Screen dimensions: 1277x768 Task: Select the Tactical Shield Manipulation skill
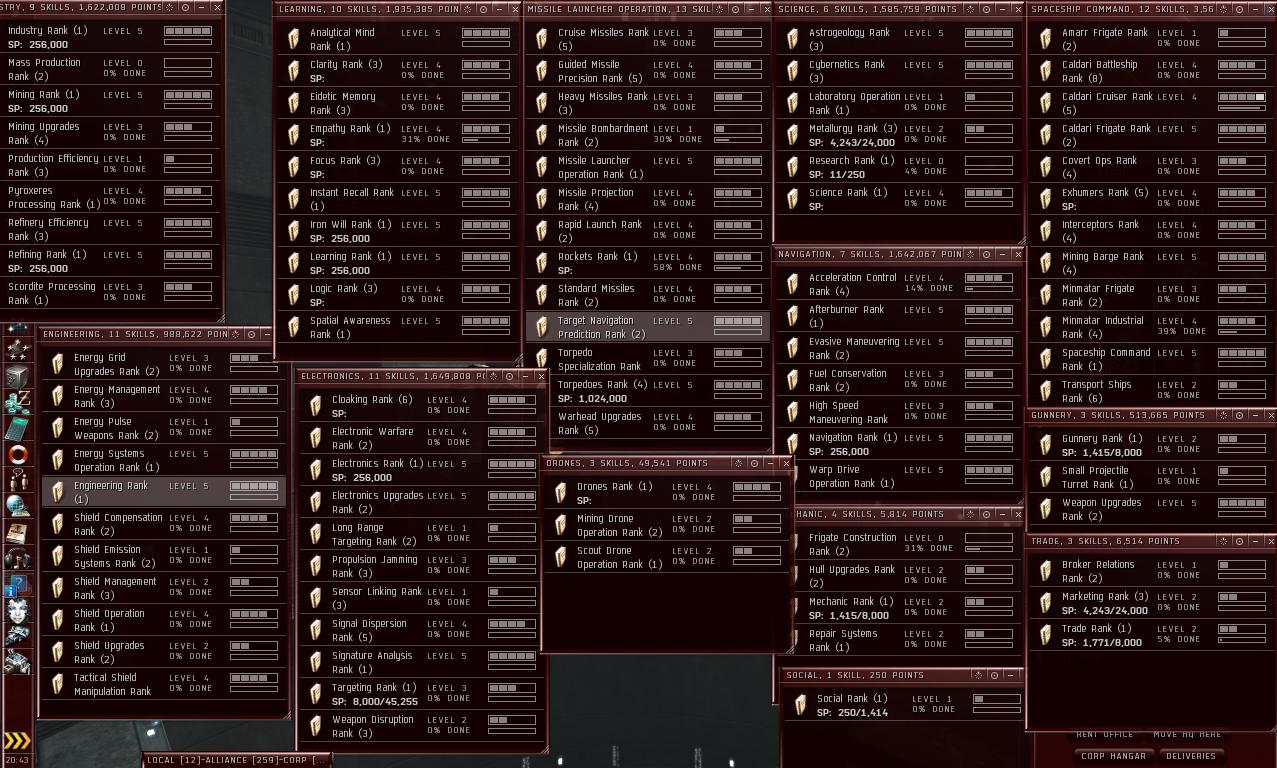[x=164, y=684]
